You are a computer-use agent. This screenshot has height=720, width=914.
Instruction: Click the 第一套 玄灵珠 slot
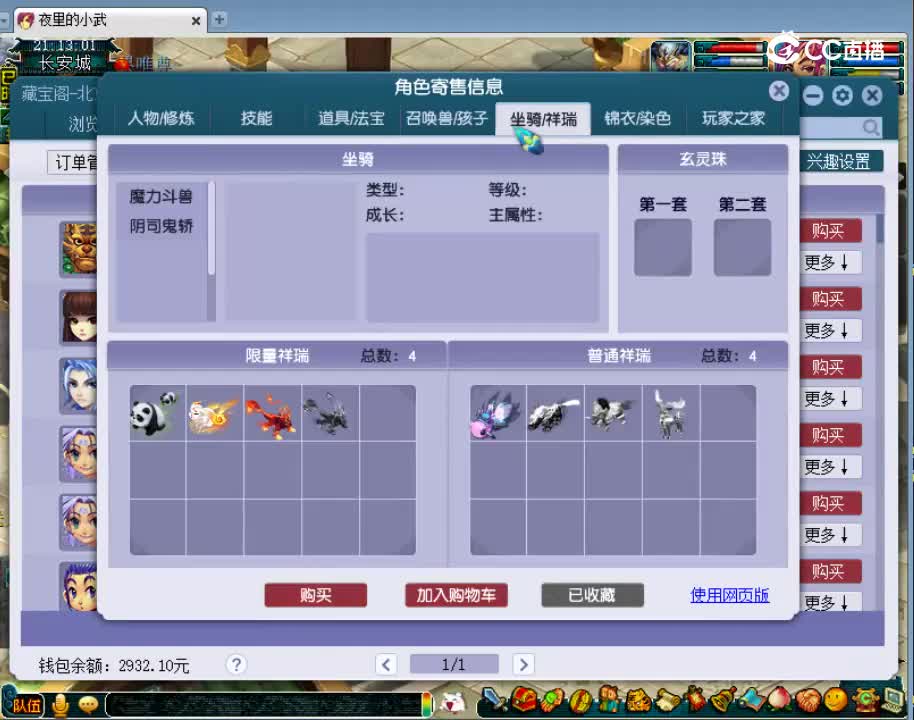point(663,247)
